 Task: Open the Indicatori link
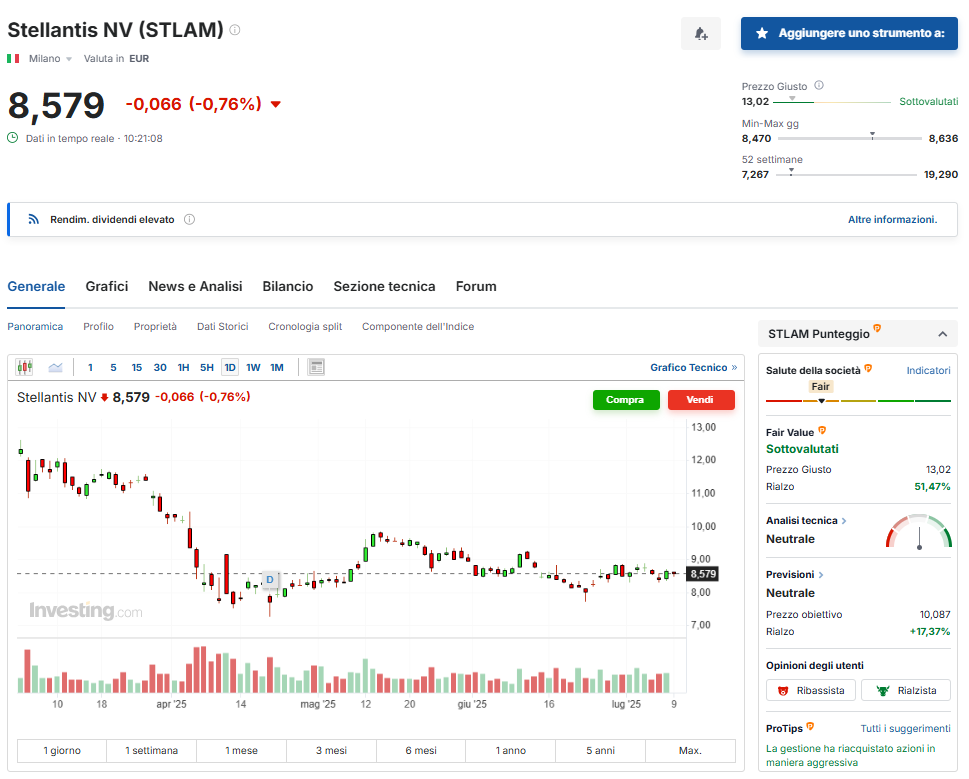[928, 370]
